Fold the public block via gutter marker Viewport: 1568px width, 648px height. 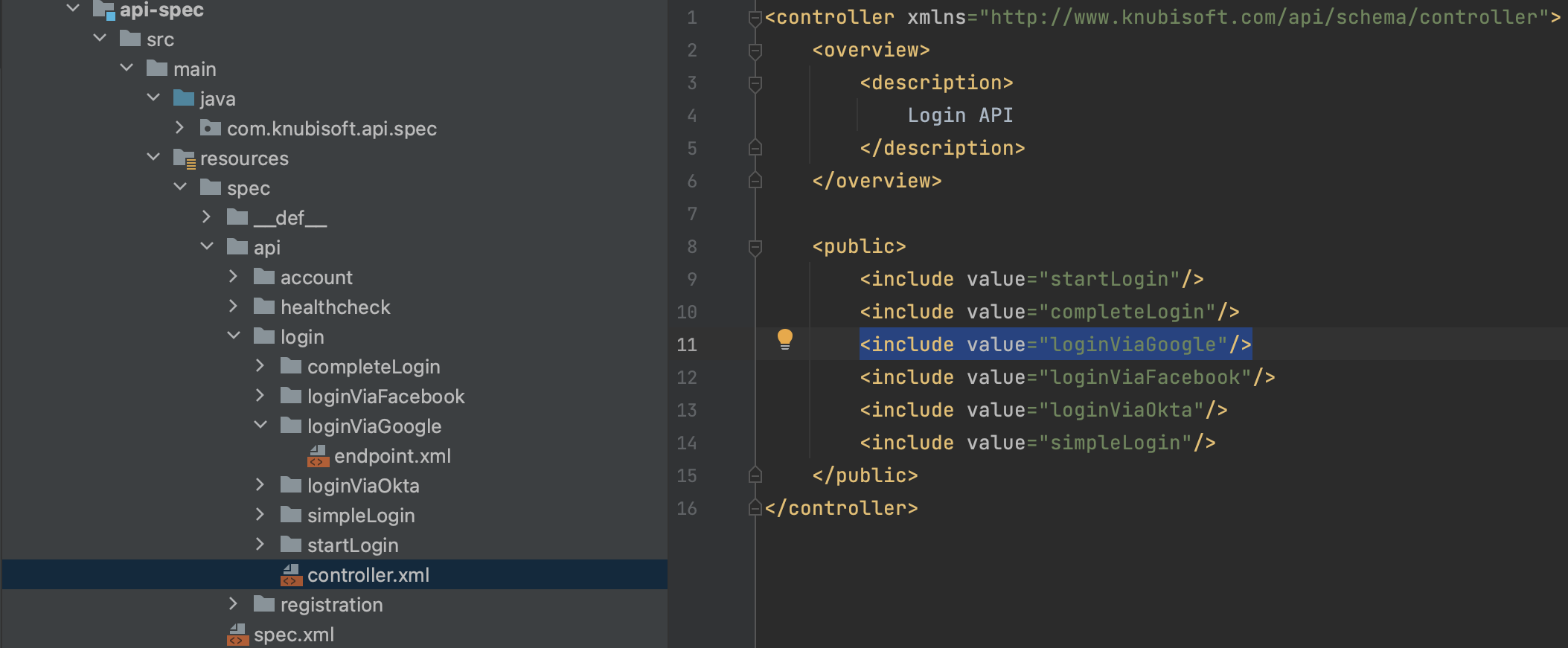click(x=755, y=247)
